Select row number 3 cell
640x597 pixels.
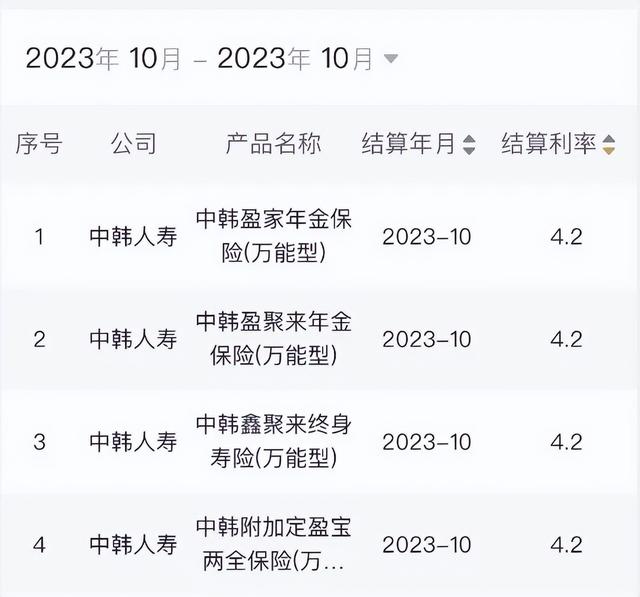[x=39, y=441]
